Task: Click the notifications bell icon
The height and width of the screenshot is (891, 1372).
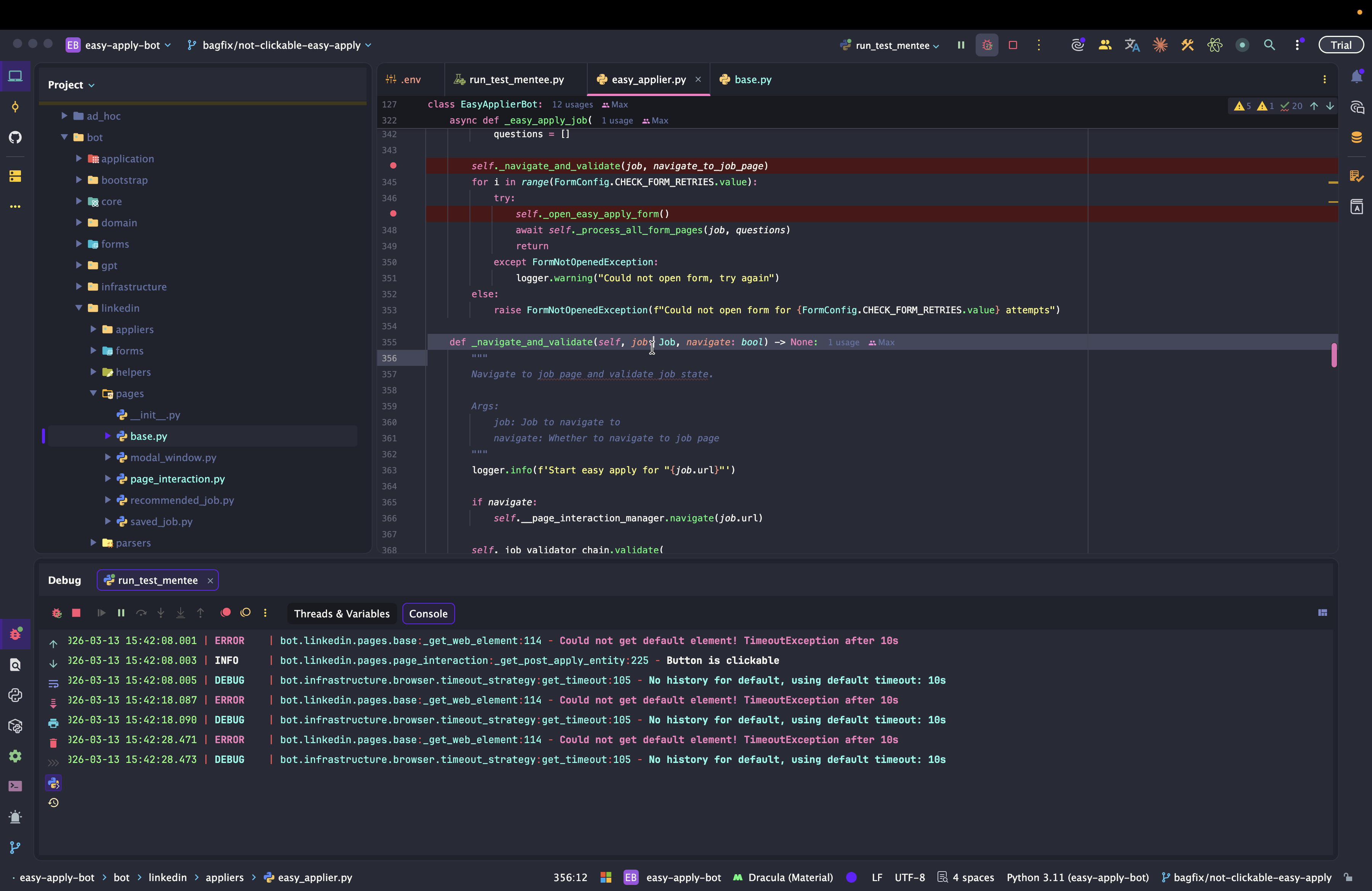Action: click(1356, 77)
